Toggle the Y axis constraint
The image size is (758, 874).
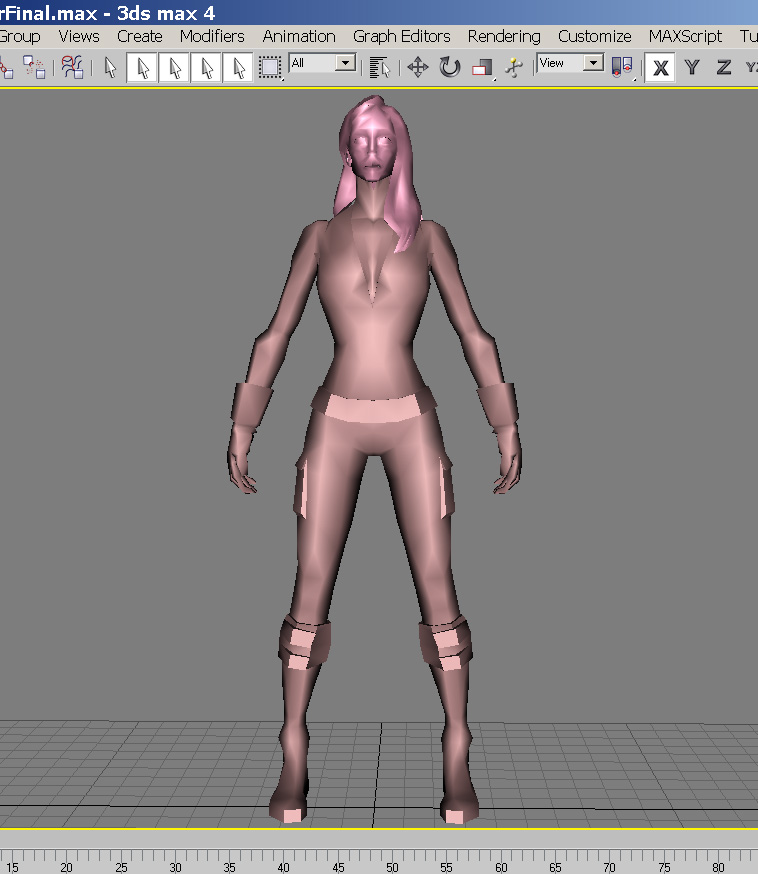691,68
